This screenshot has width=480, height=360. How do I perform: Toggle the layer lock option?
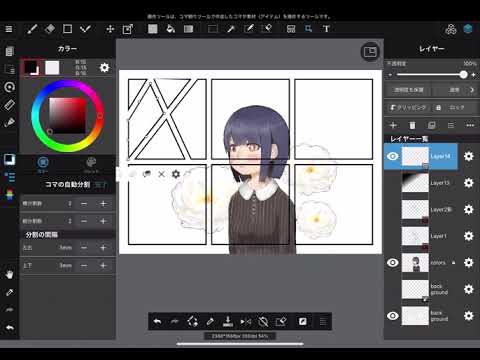point(453,107)
